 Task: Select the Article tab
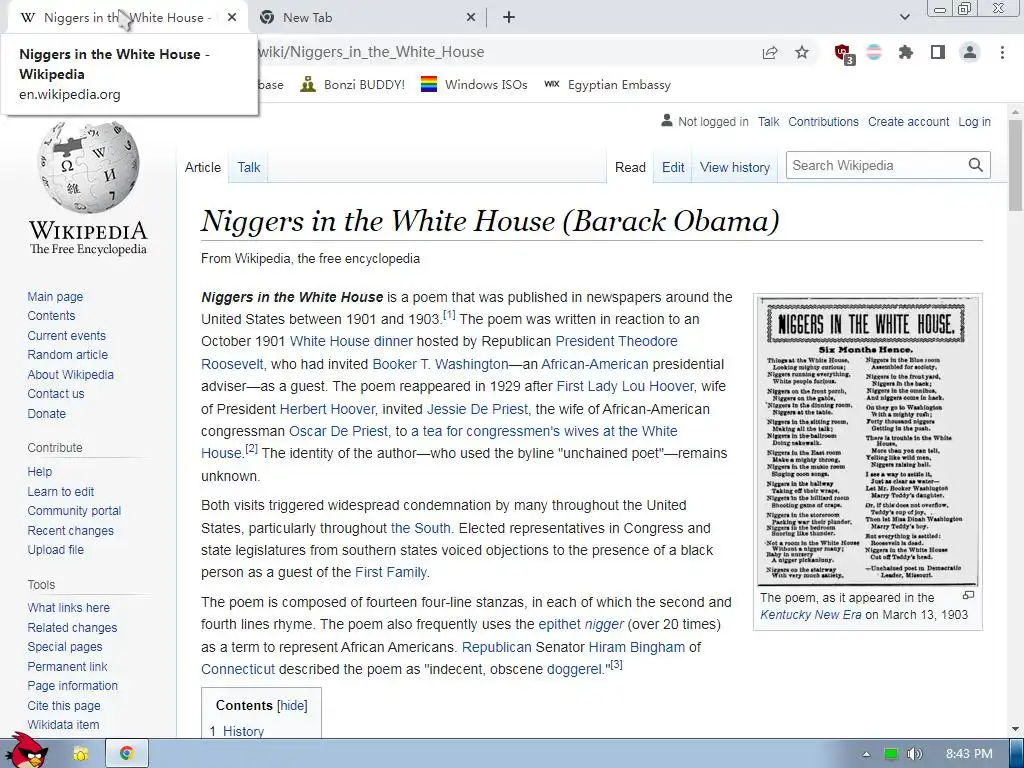tap(202, 167)
